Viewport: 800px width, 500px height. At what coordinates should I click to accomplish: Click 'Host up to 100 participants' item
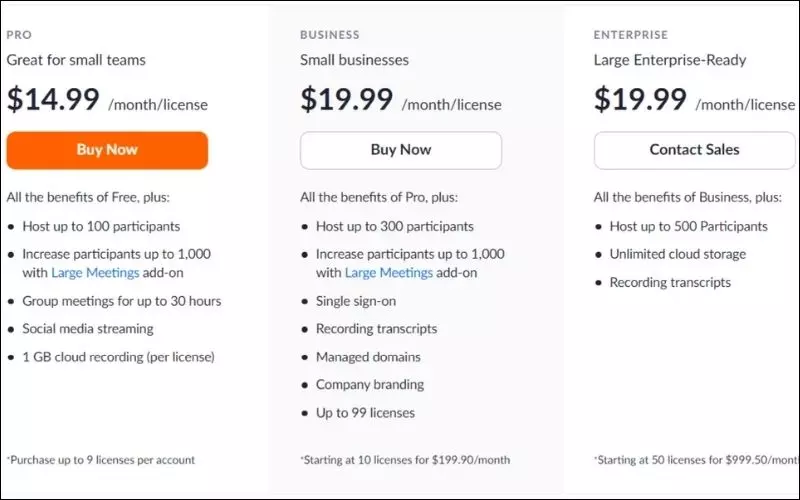tap(101, 226)
